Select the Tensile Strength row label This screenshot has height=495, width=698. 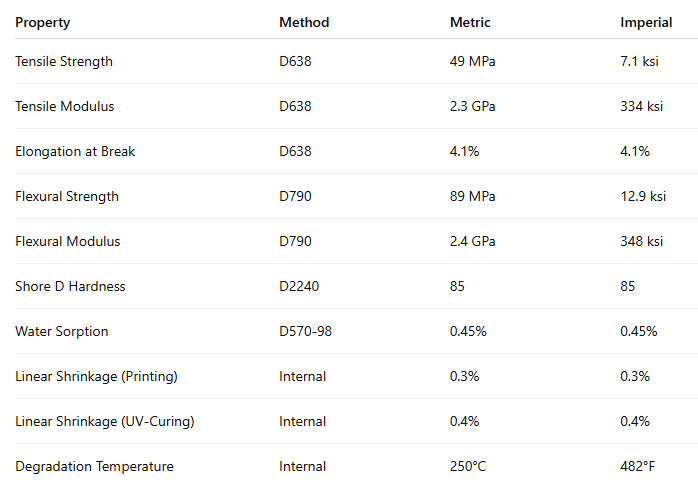64,61
